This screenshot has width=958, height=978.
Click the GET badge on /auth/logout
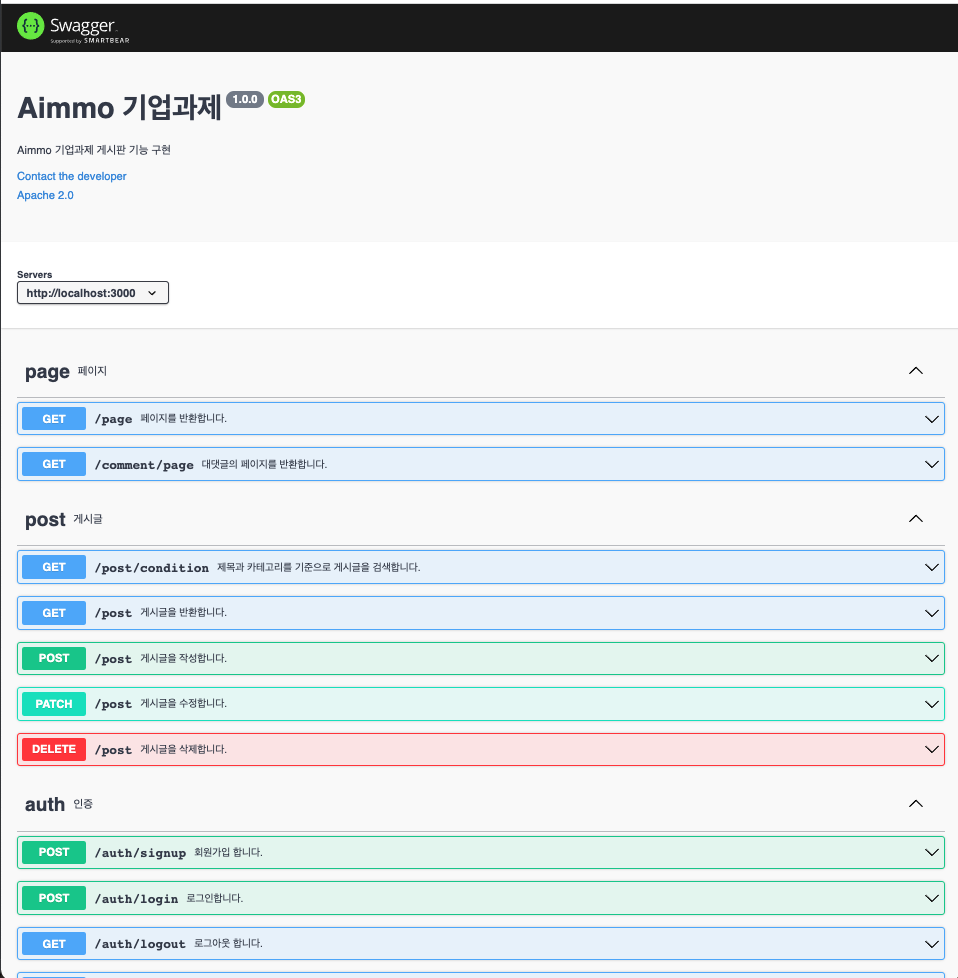(53, 943)
